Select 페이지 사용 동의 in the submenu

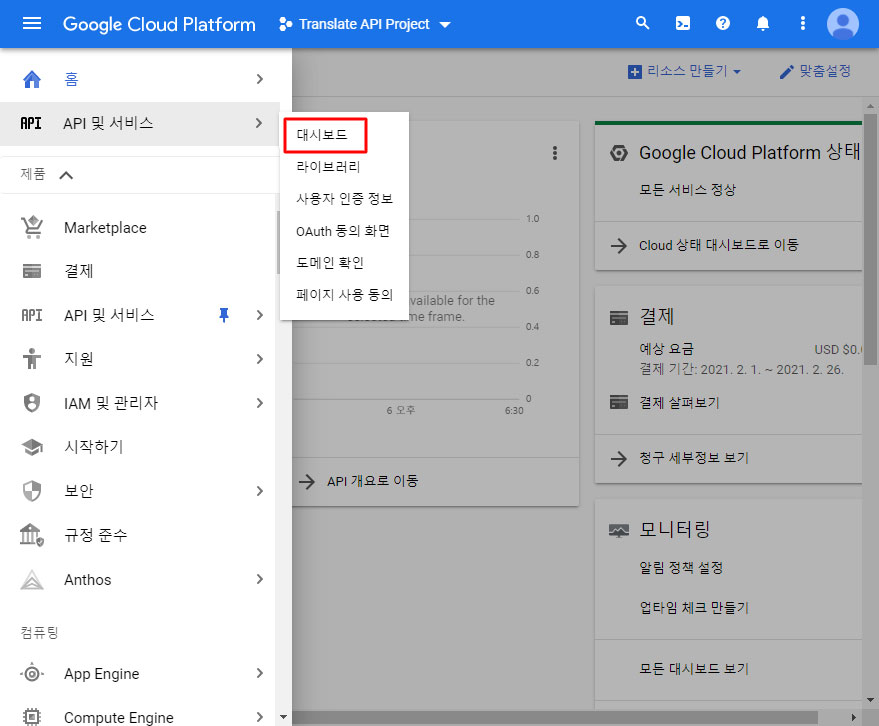pyautogui.click(x=344, y=294)
